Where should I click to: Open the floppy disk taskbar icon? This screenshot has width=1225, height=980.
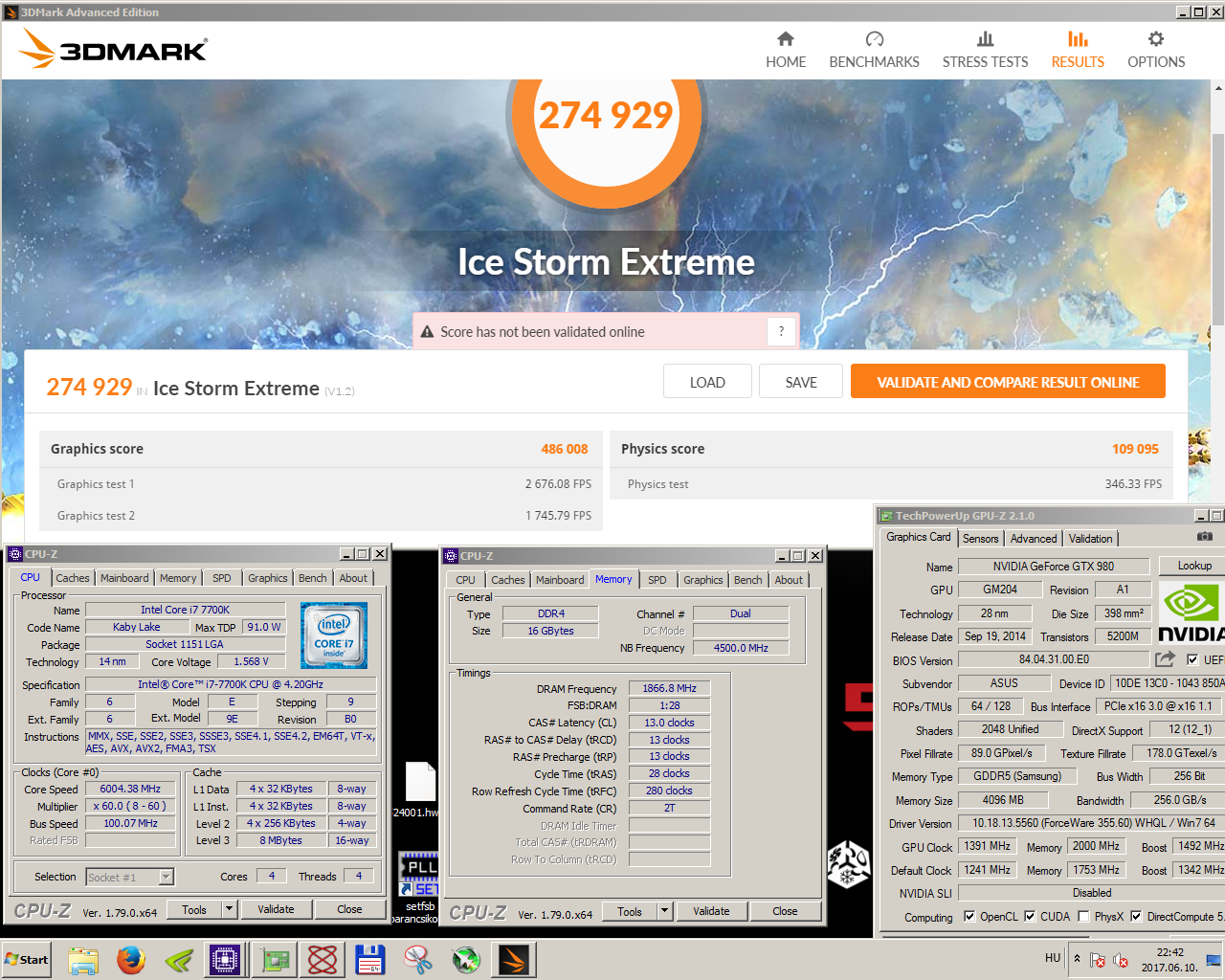pos(369,959)
